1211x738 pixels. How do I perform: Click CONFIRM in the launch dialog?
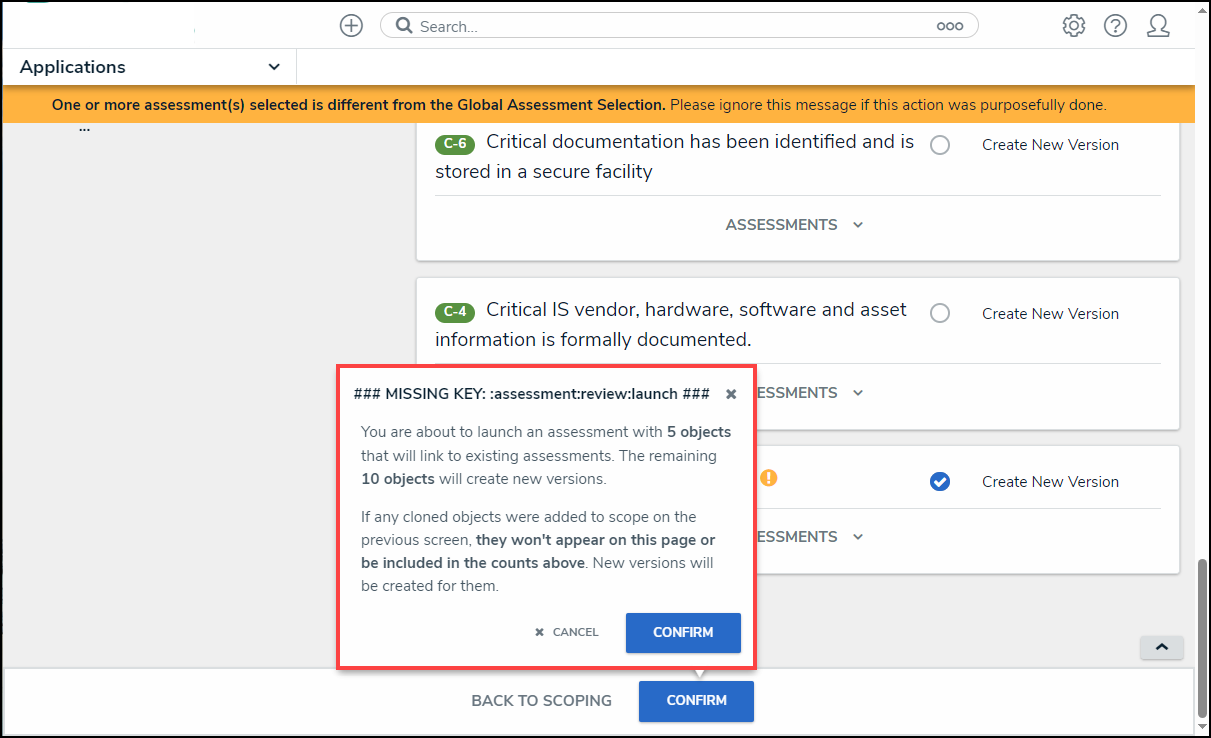coord(683,633)
